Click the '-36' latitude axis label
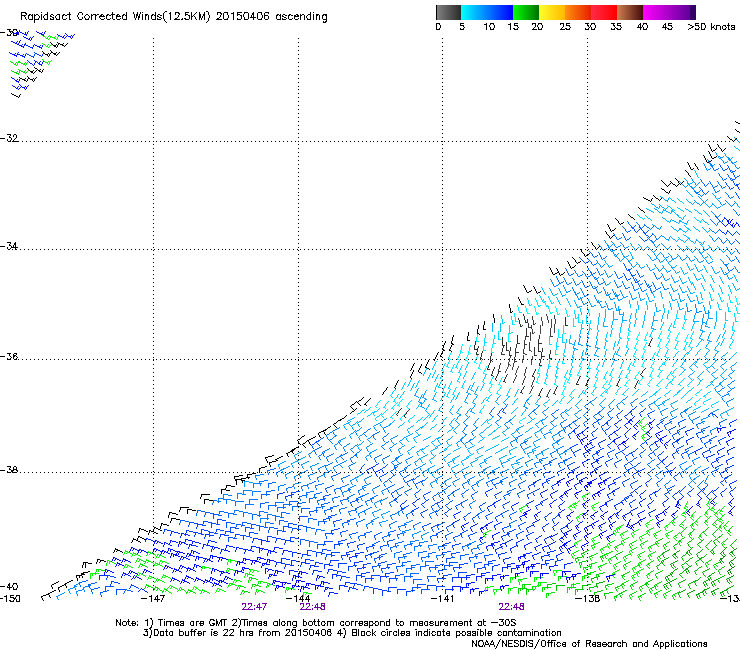The height and width of the screenshot is (650, 740). [x=9, y=356]
